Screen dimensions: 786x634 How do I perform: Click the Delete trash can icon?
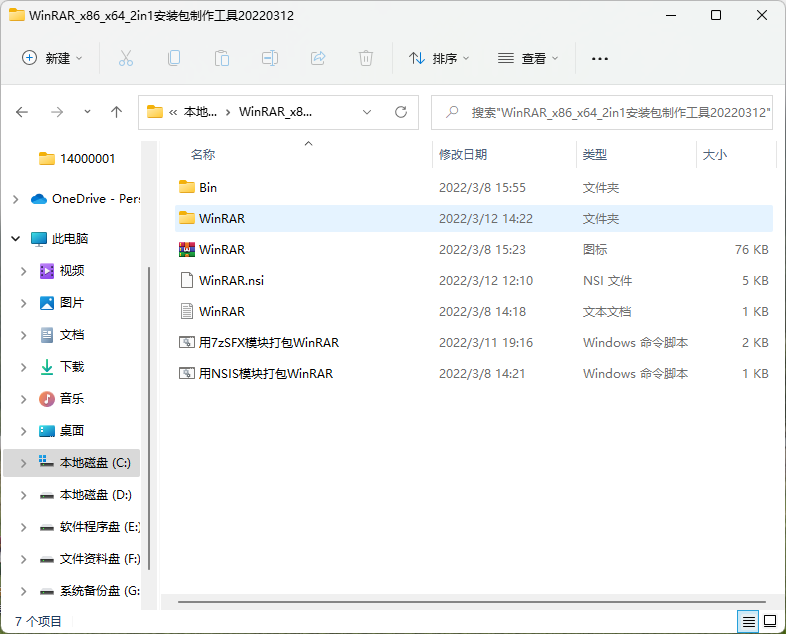[x=366, y=58]
